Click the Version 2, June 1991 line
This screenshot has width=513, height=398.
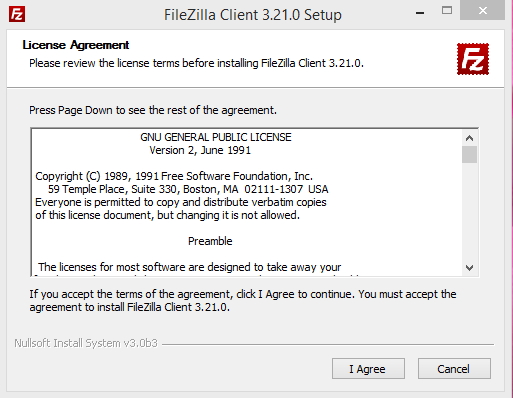200,150
